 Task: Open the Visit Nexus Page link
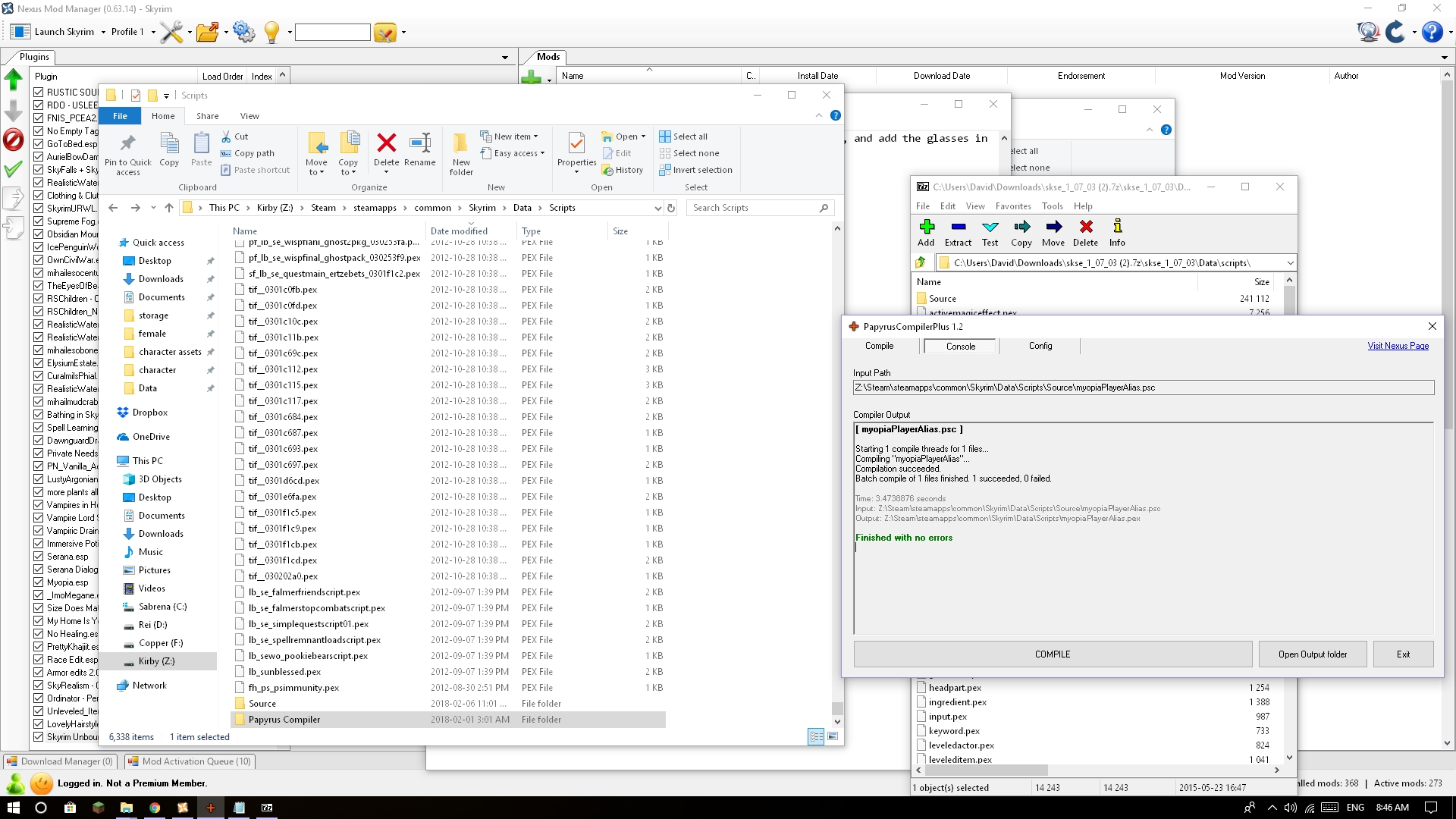coord(1398,346)
